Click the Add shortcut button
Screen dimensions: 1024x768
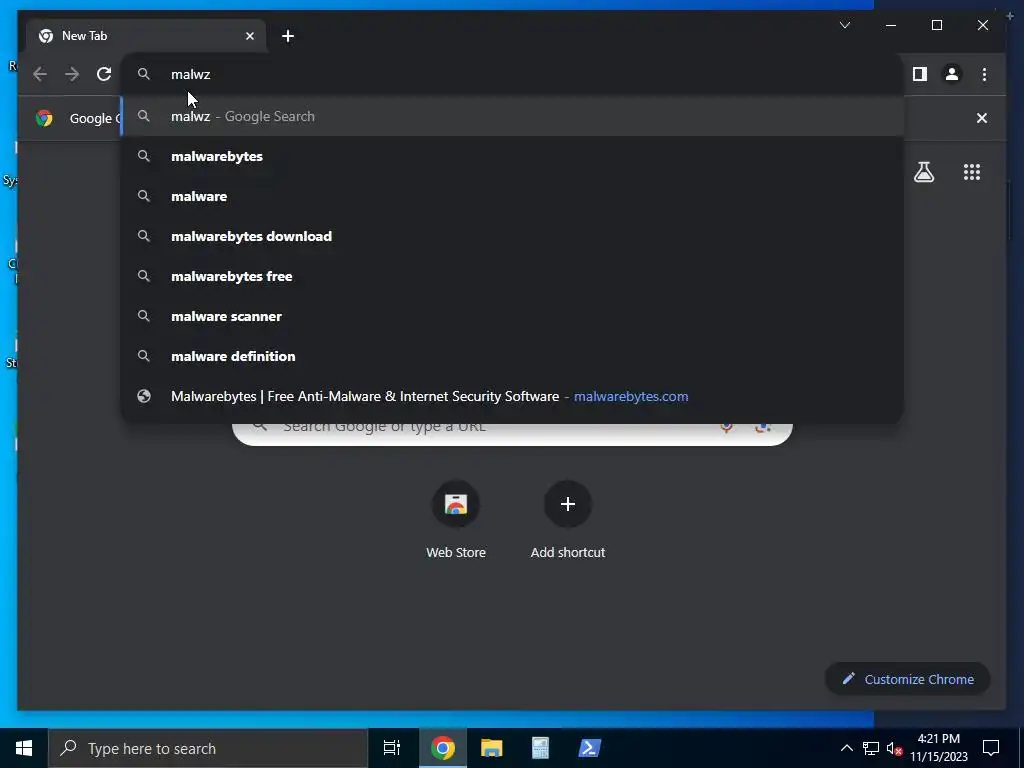[568, 520]
